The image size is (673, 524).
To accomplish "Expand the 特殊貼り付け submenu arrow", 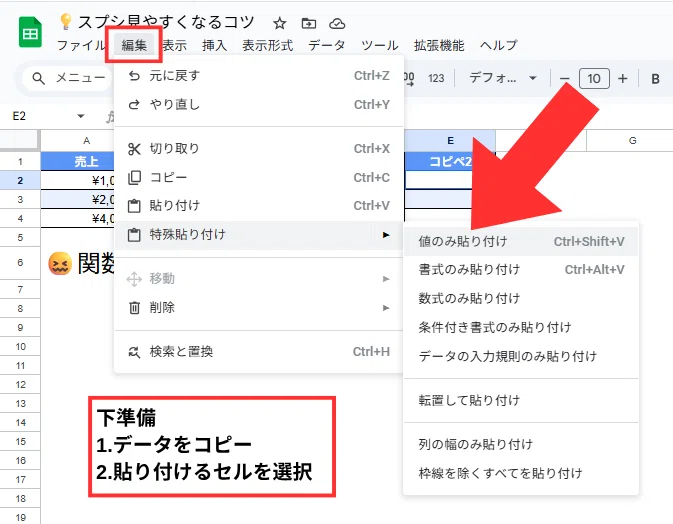I will point(386,235).
